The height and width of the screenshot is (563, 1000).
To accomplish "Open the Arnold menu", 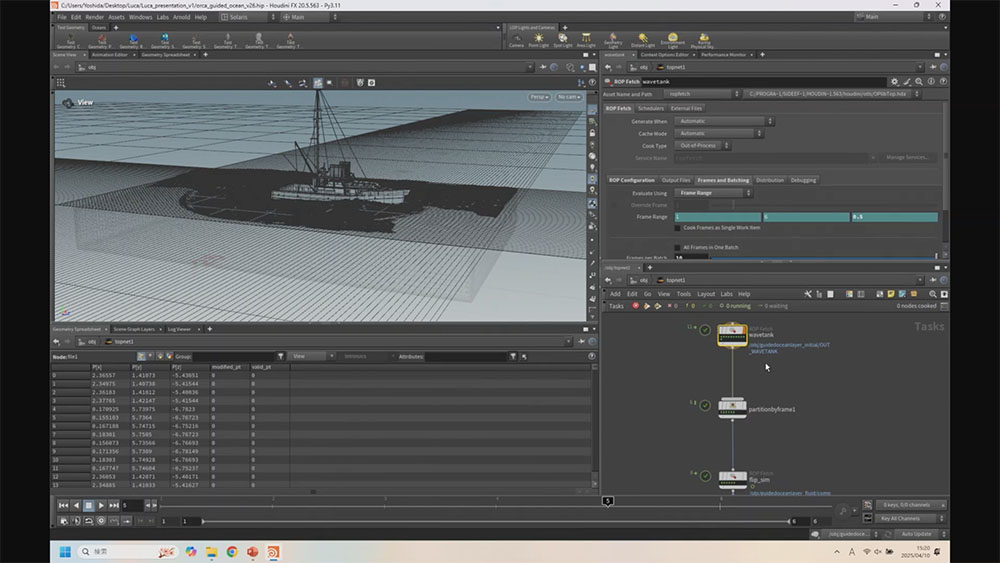I will 182,17.
